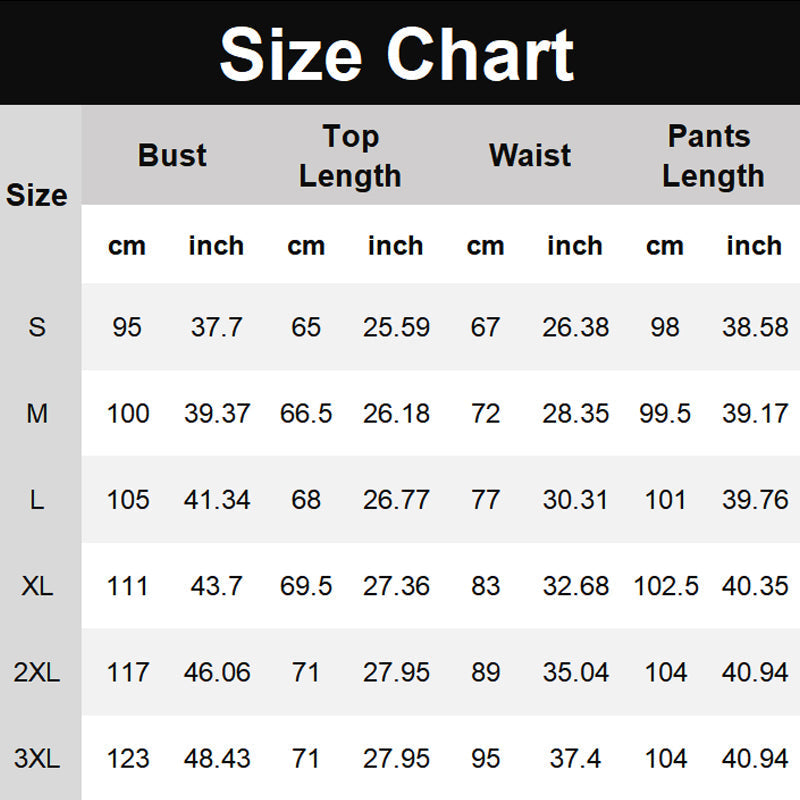
Task: Click the Pants Length column header
Action: click(712, 156)
